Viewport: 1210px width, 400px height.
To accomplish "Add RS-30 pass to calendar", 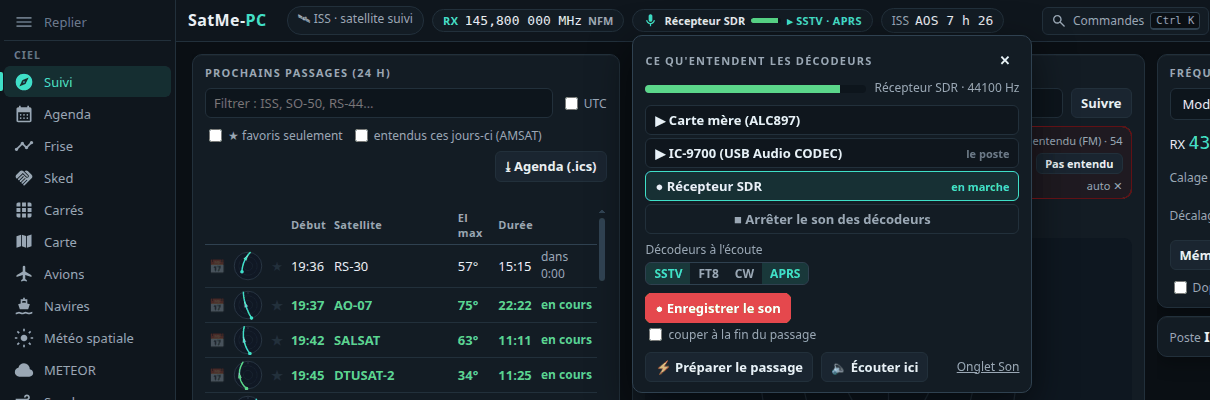I will pos(217,266).
